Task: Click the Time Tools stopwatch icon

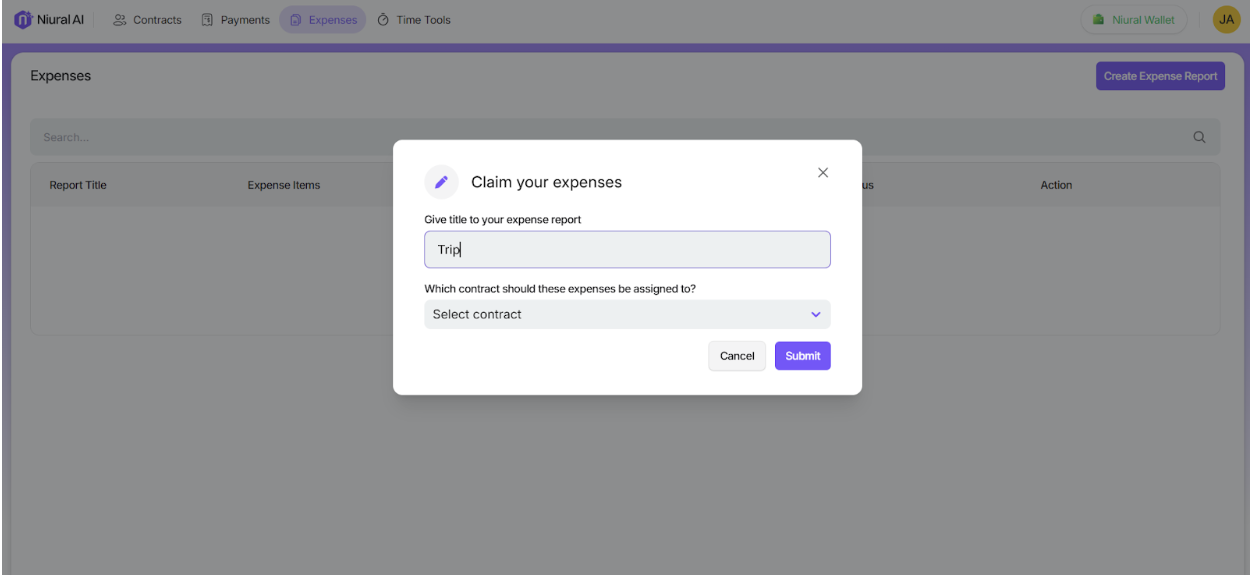Action: click(x=383, y=20)
